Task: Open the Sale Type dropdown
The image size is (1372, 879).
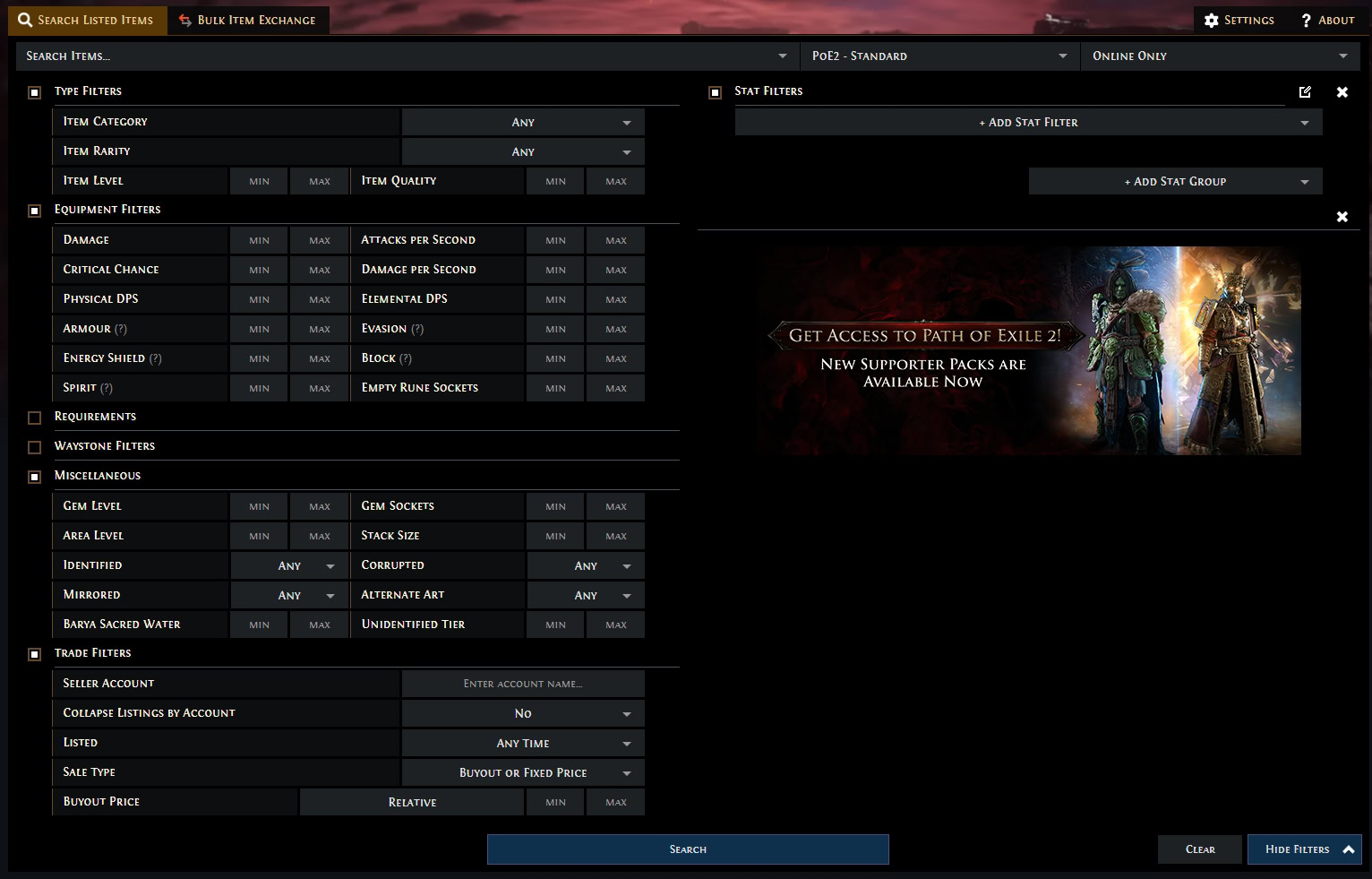Action: click(523, 772)
